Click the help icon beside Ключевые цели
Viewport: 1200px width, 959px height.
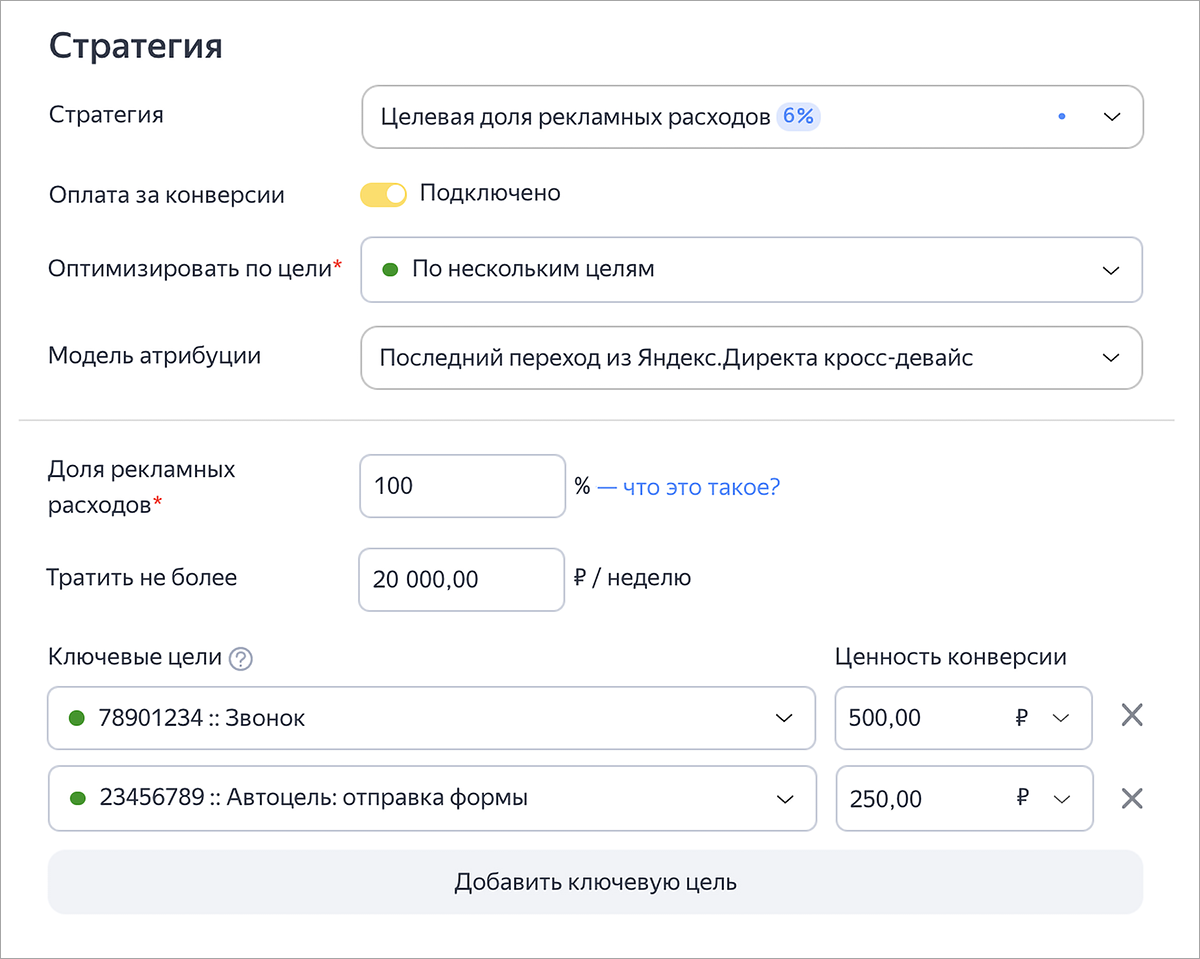[x=240, y=659]
